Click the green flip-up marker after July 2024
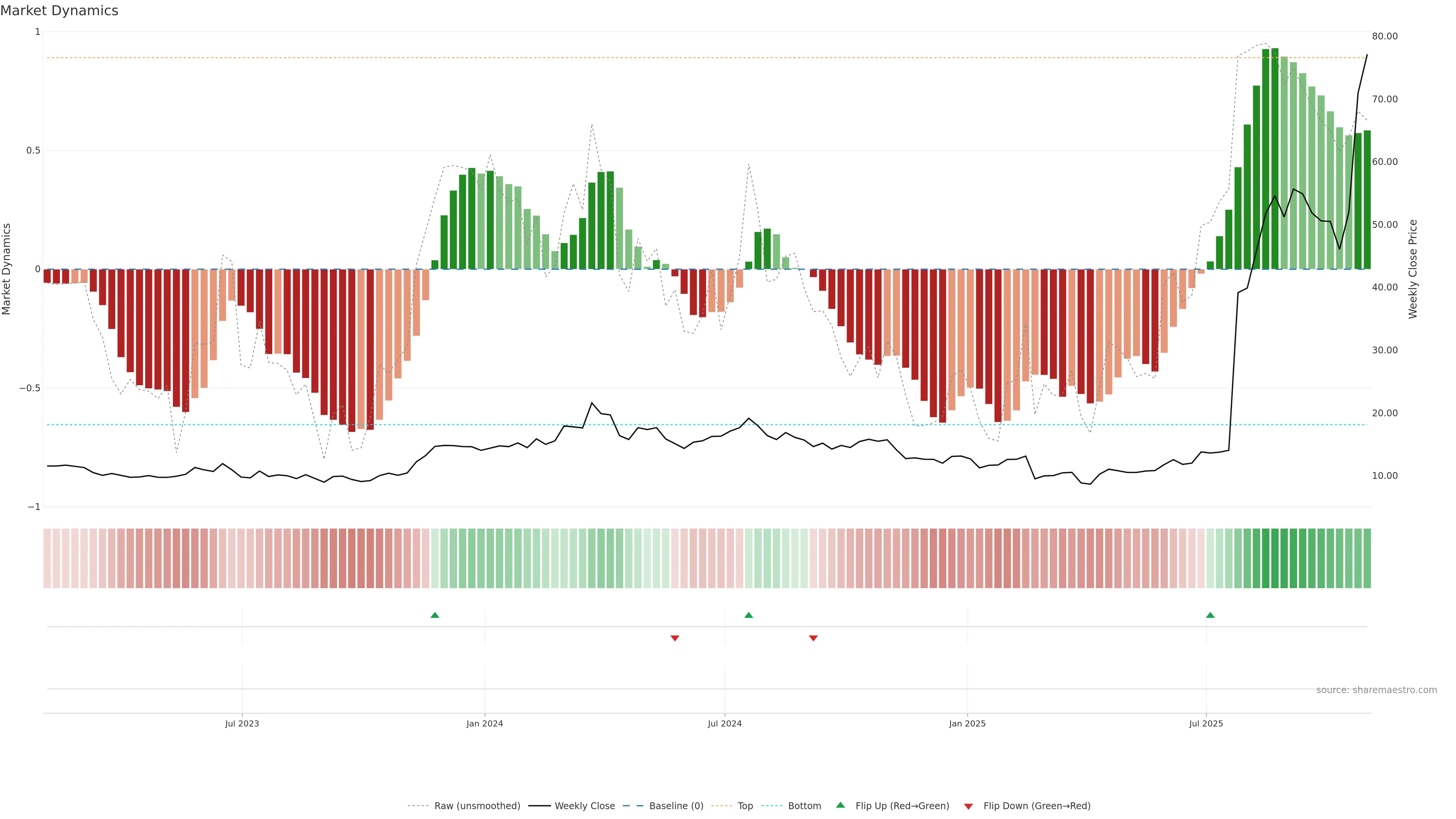 click(x=748, y=615)
